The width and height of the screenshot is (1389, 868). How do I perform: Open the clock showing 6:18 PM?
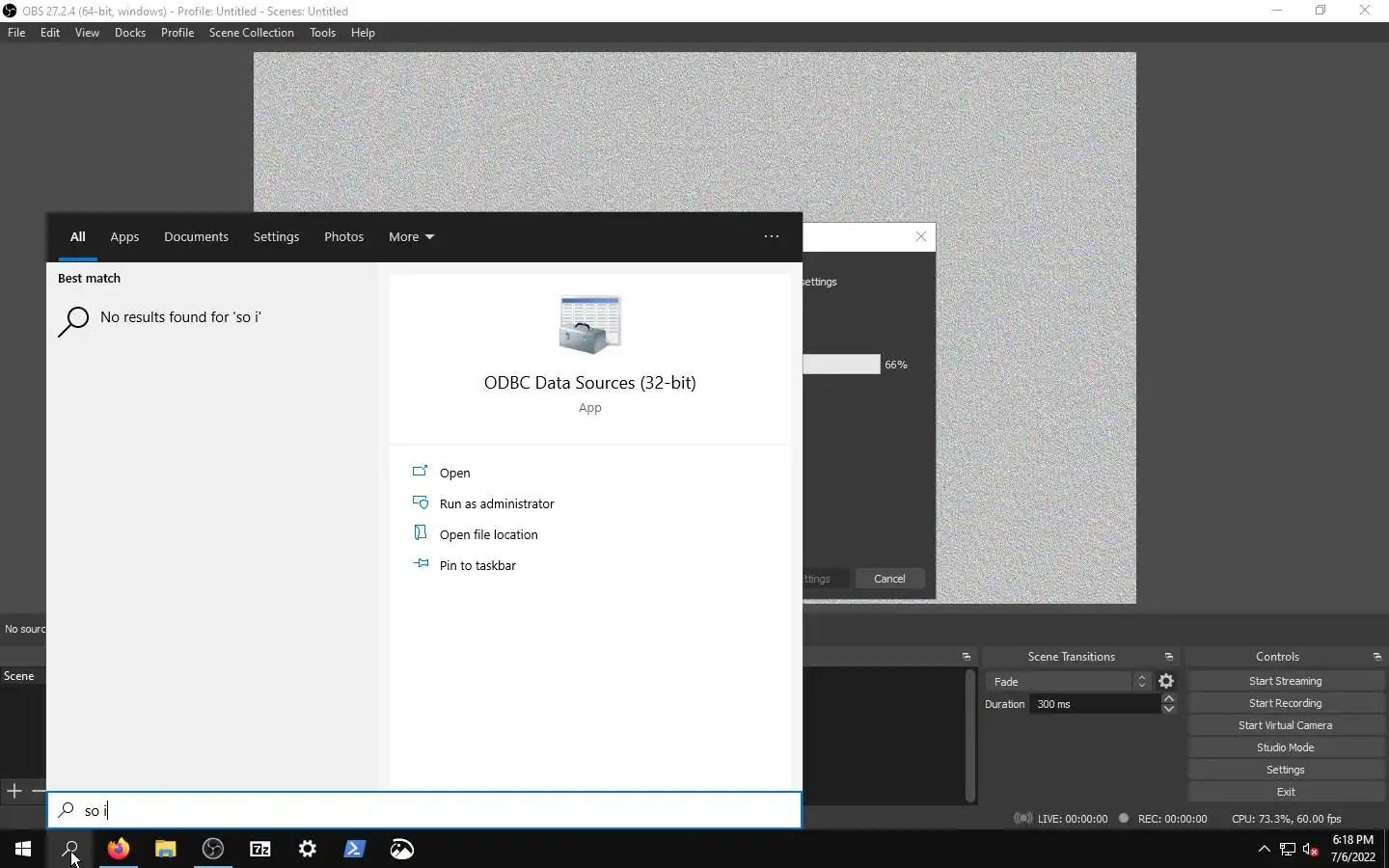click(1352, 848)
